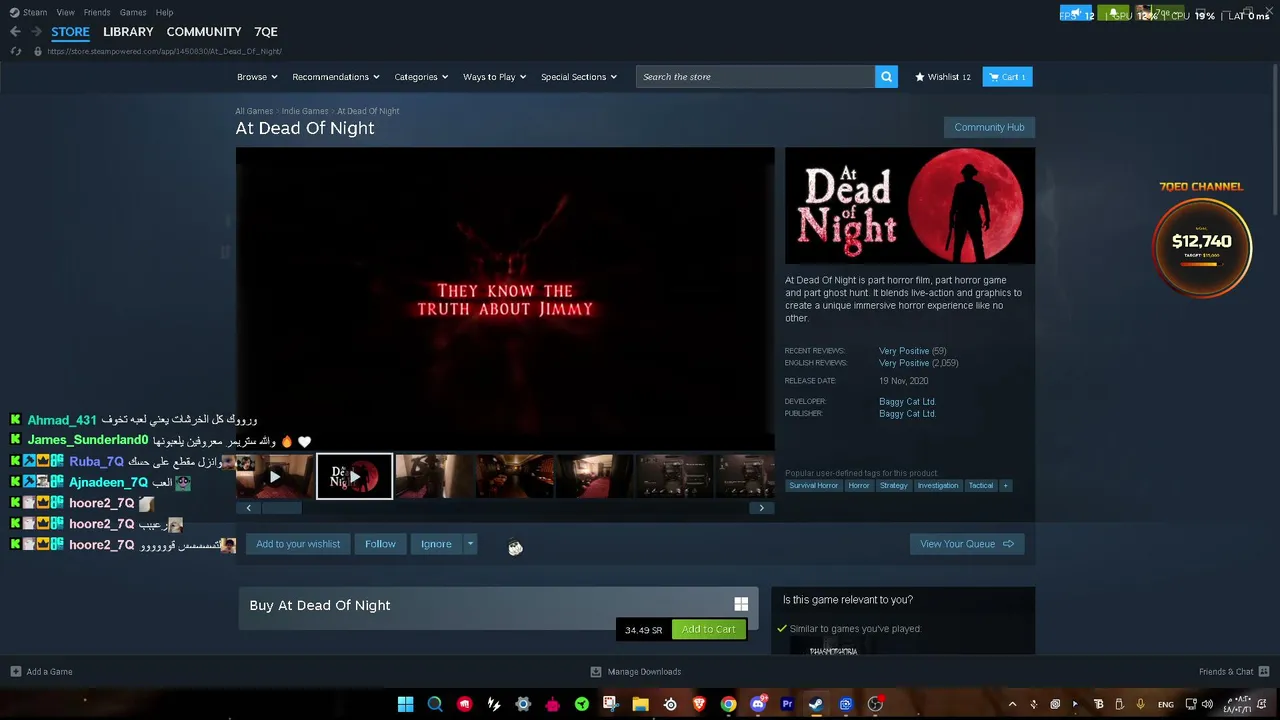
Task: Show hidden system tray icons
Action: tap(1012, 704)
